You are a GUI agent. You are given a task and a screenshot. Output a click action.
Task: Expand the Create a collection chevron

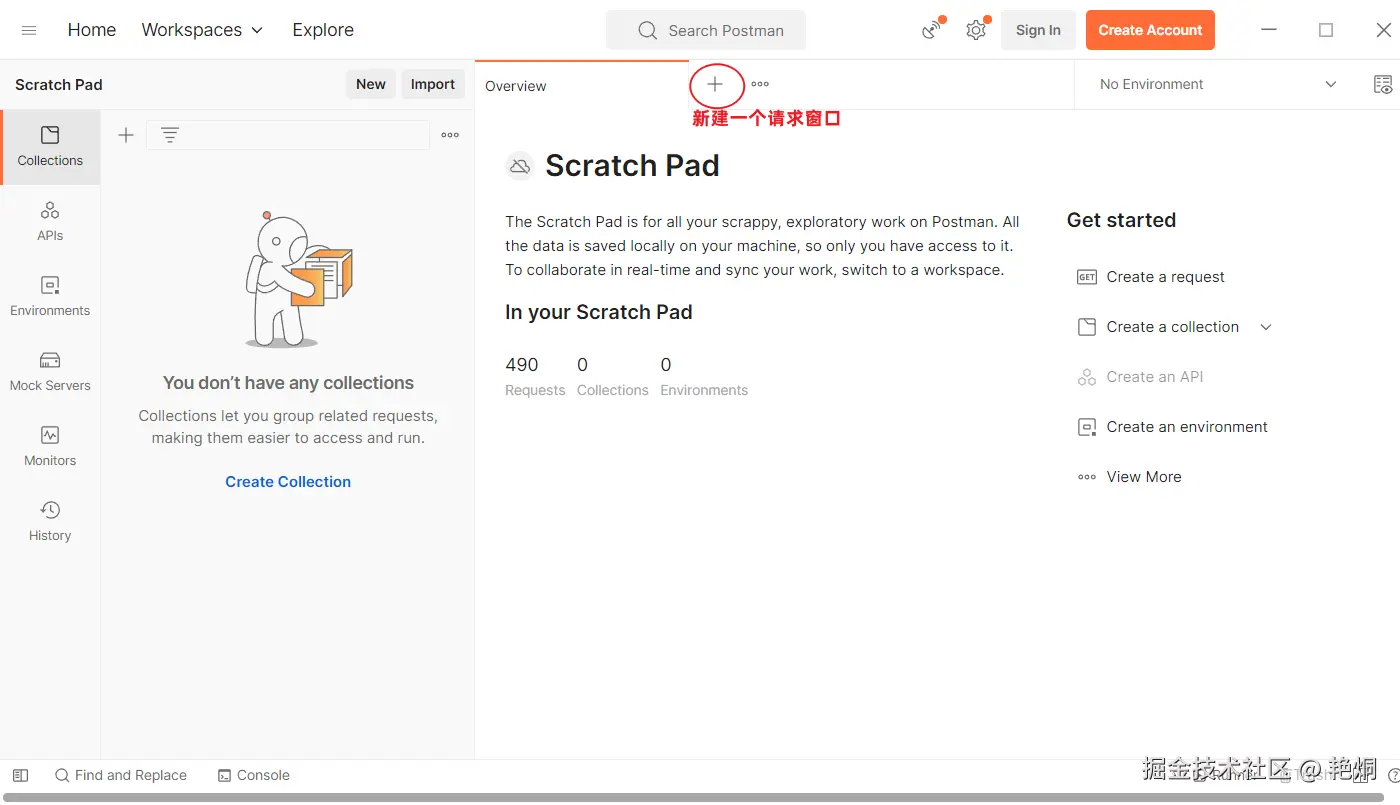click(1266, 327)
